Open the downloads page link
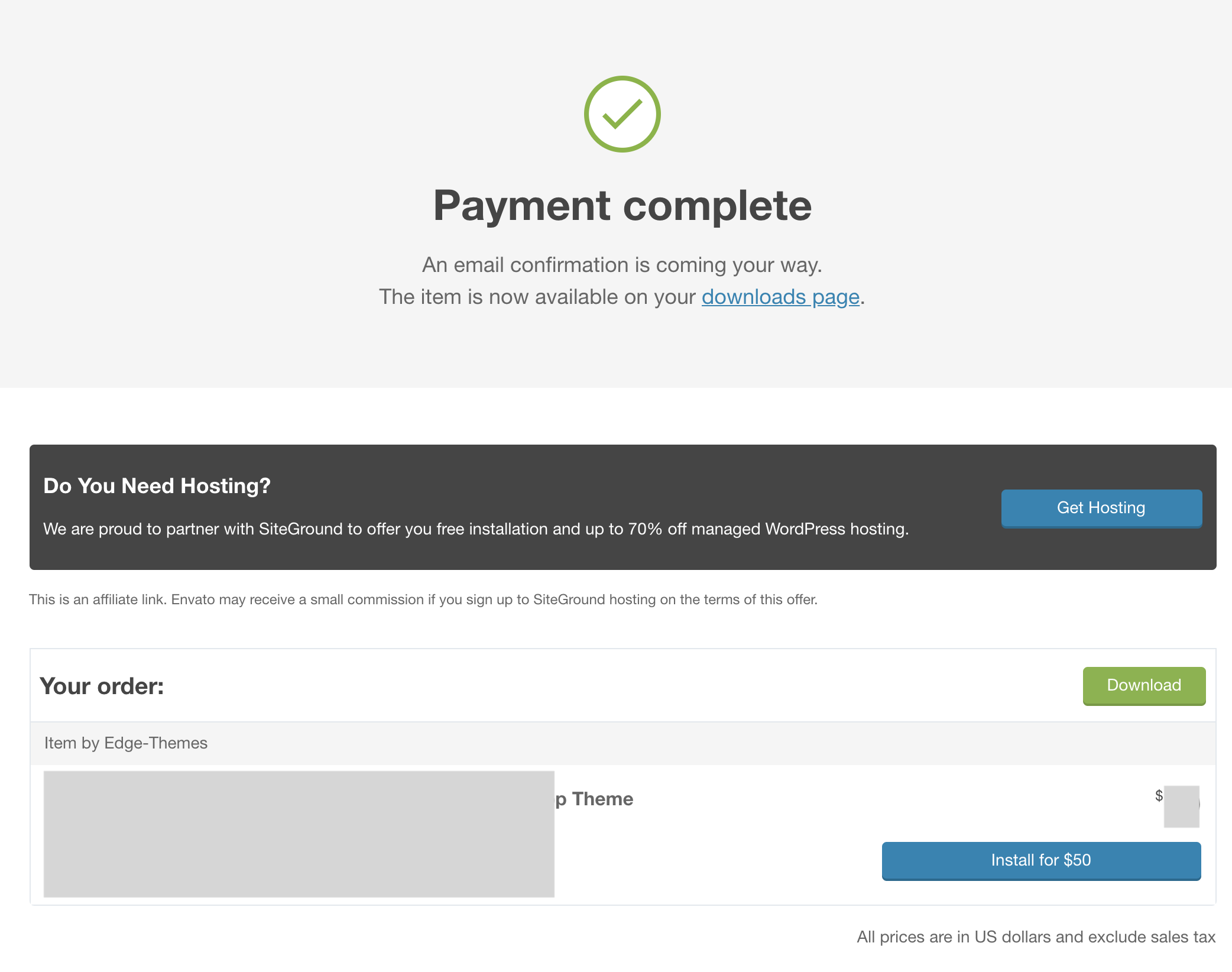 coord(780,297)
